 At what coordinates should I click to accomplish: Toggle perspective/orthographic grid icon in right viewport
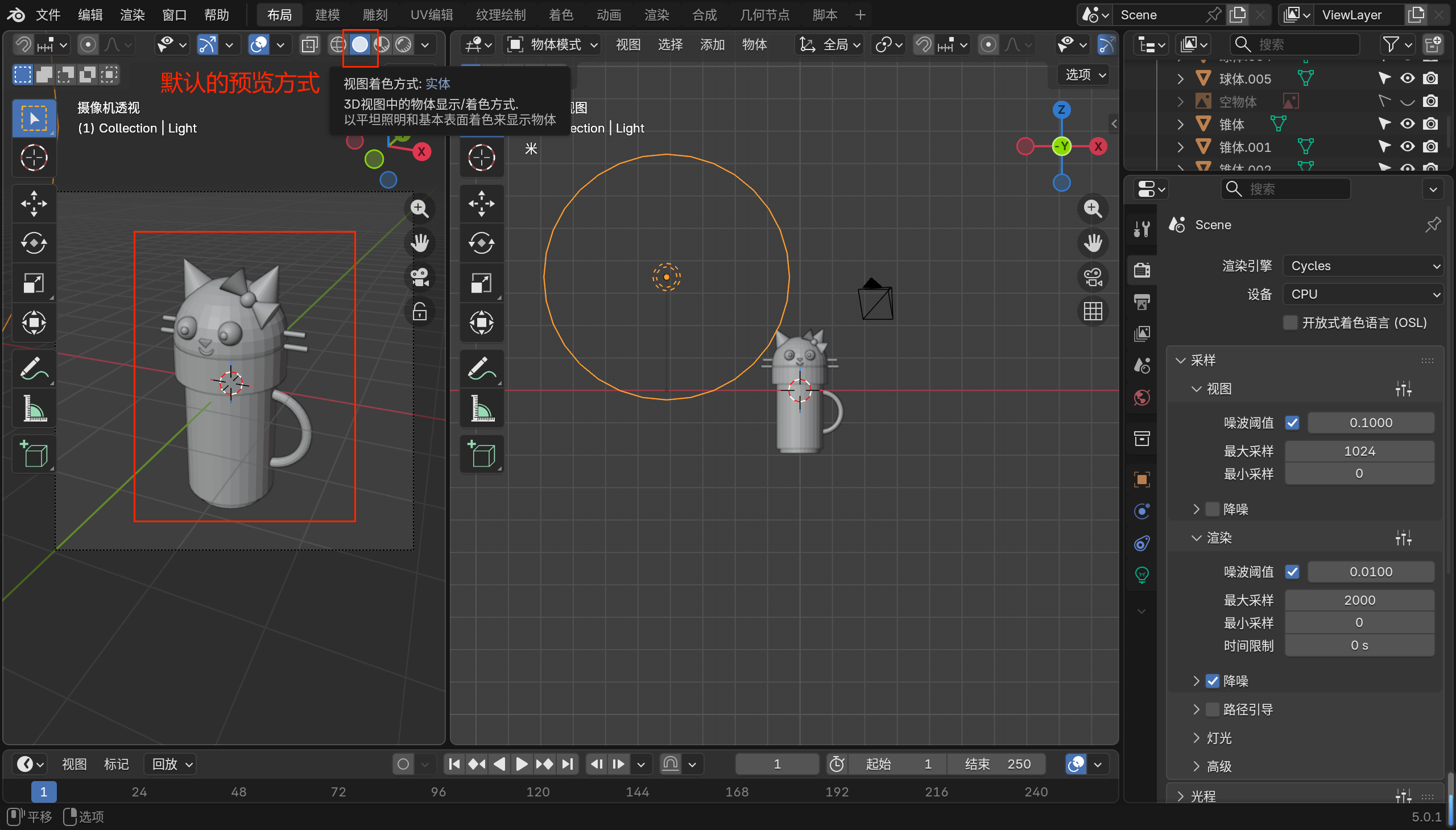(x=1093, y=312)
